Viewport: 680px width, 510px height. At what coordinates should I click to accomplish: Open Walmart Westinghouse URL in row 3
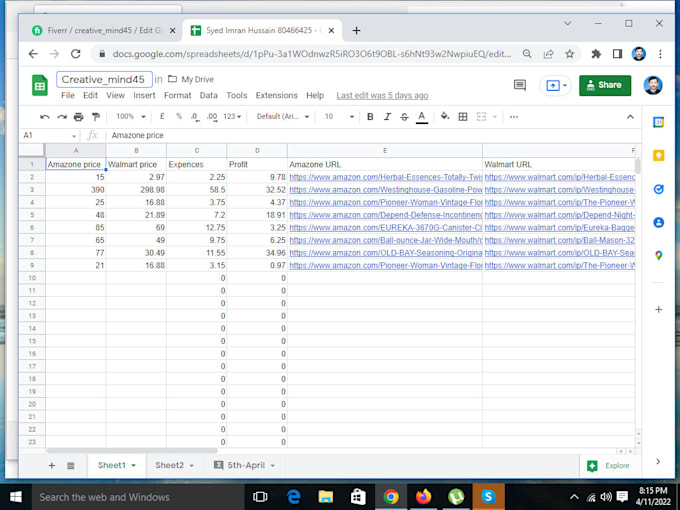(559, 190)
